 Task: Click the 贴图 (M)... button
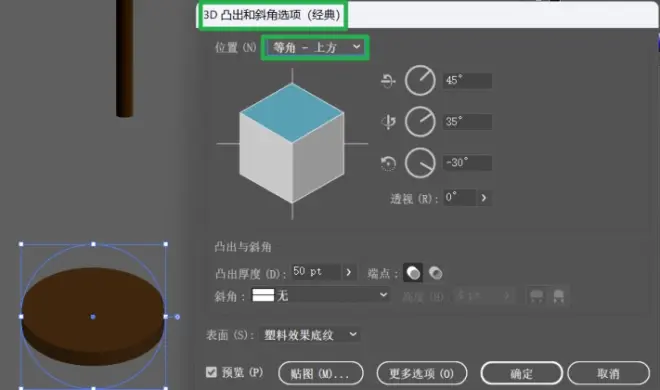[x=321, y=373]
